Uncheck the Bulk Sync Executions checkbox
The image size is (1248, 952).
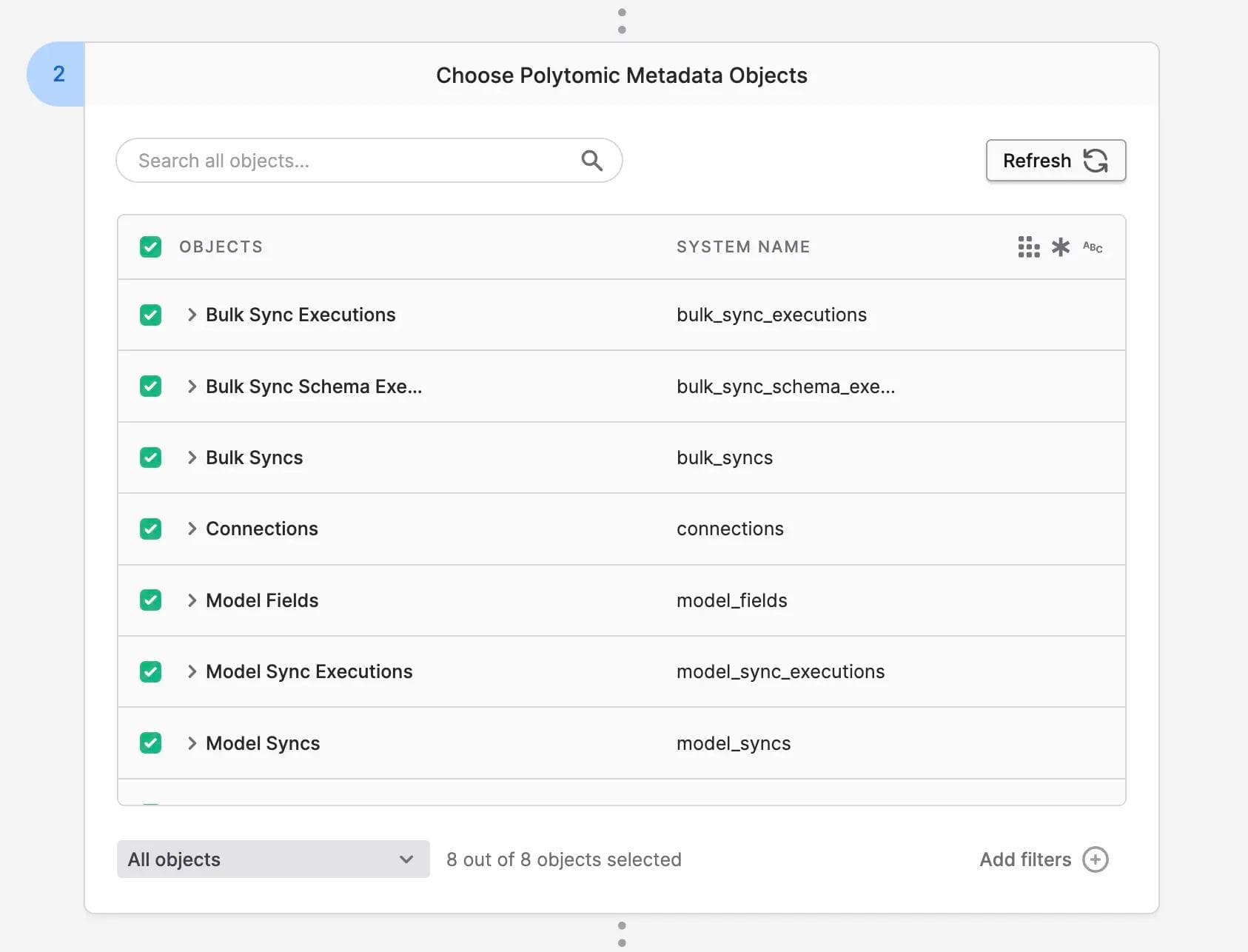click(151, 315)
